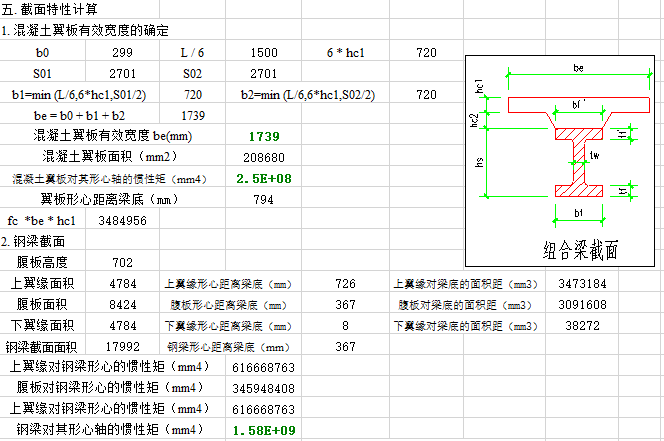Click the cell containing 3484956

pos(122,221)
